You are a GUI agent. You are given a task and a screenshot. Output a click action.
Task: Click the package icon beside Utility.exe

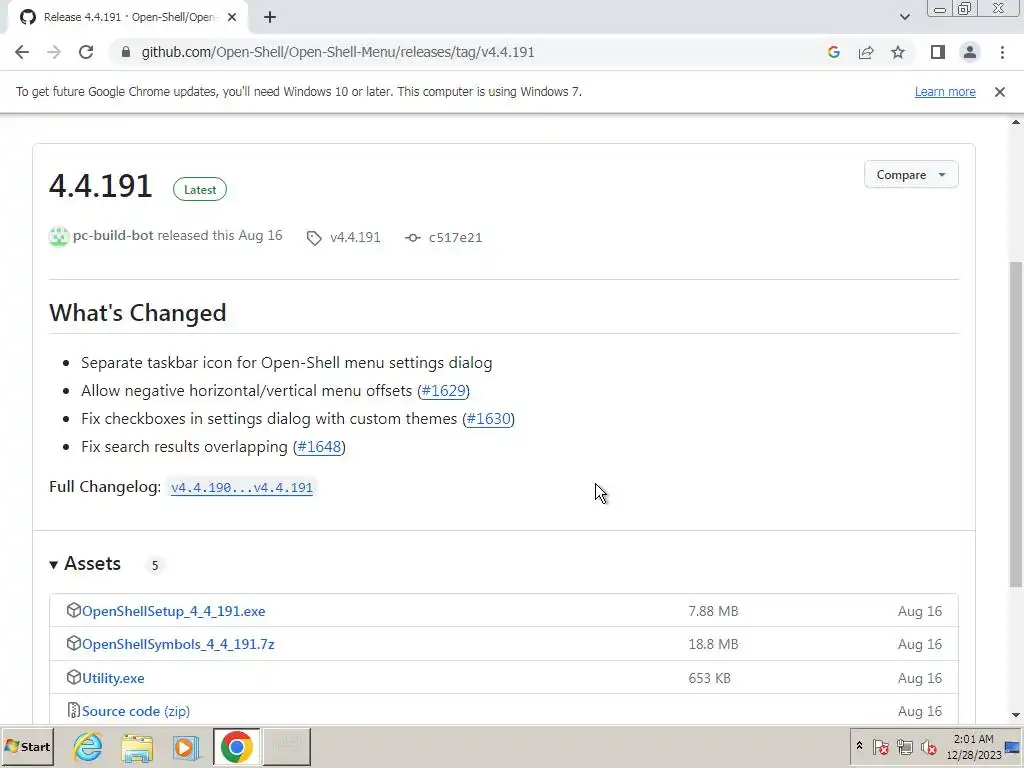tap(73, 677)
